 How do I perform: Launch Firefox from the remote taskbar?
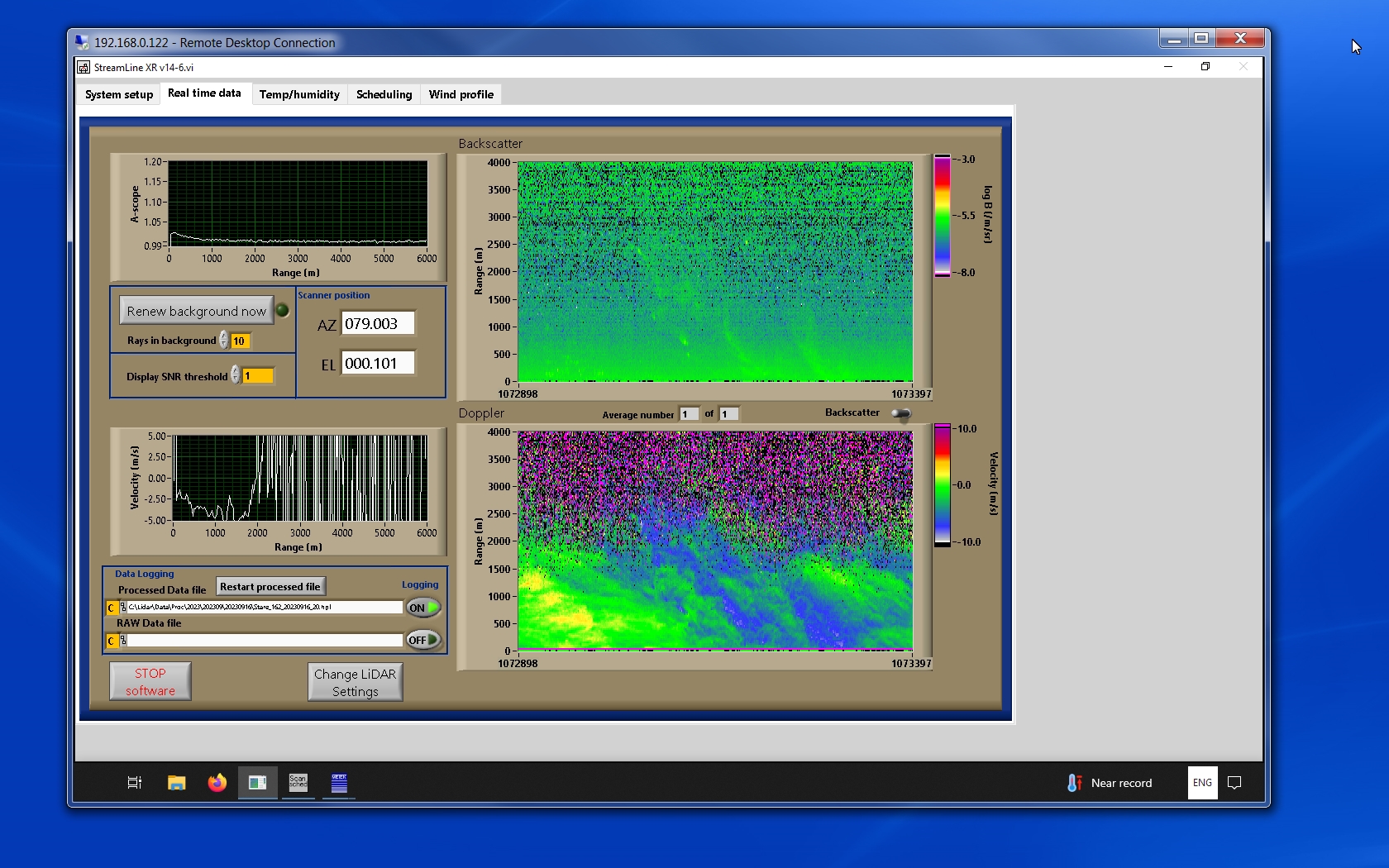[x=217, y=783]
